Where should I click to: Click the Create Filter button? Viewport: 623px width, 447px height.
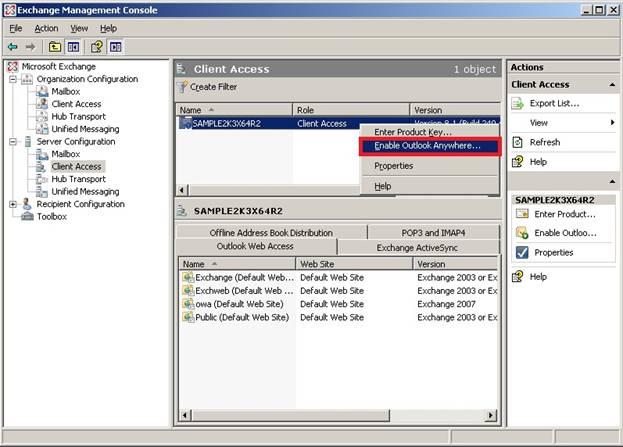point(207,87)
